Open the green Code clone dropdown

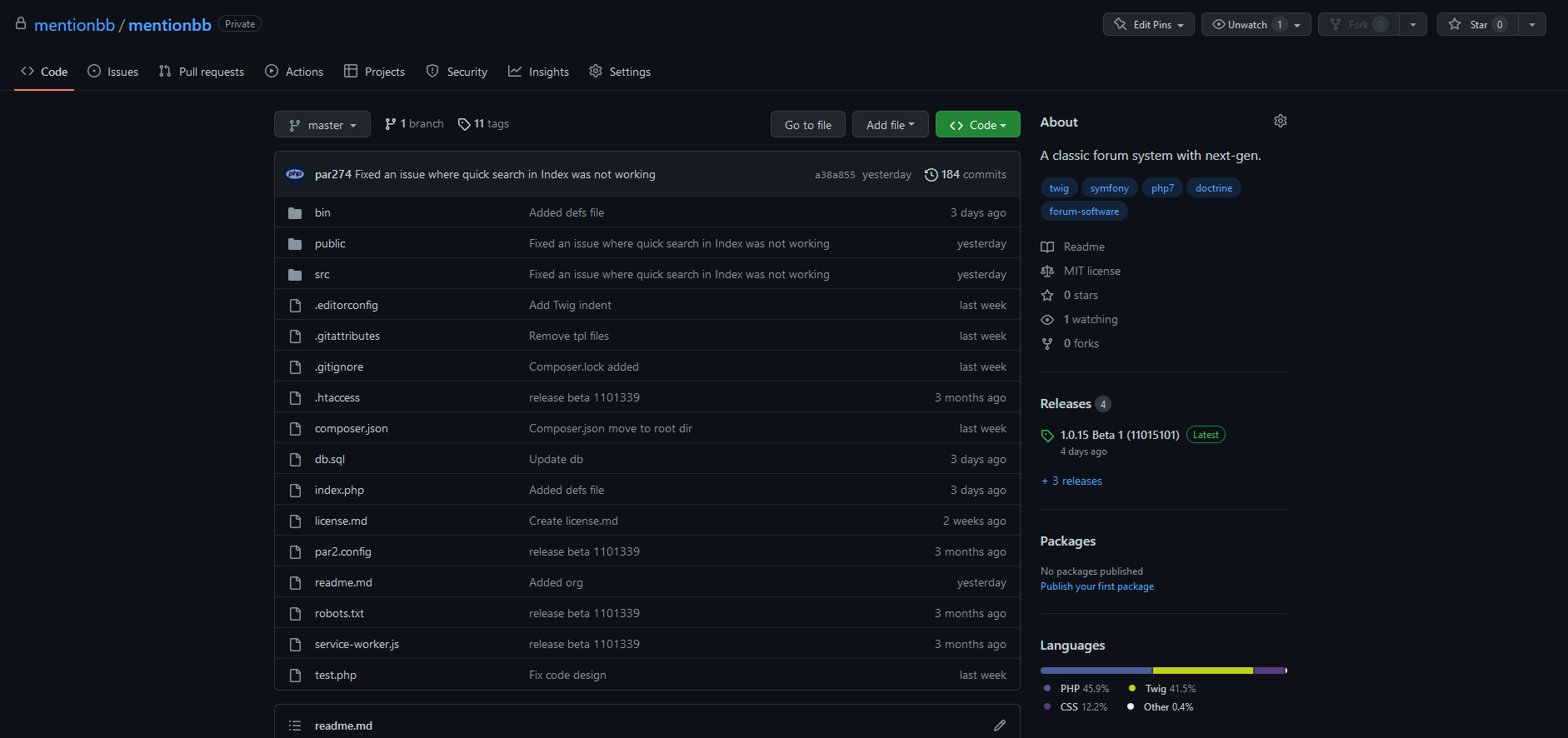pyautogui.click(x=978, y=124)
